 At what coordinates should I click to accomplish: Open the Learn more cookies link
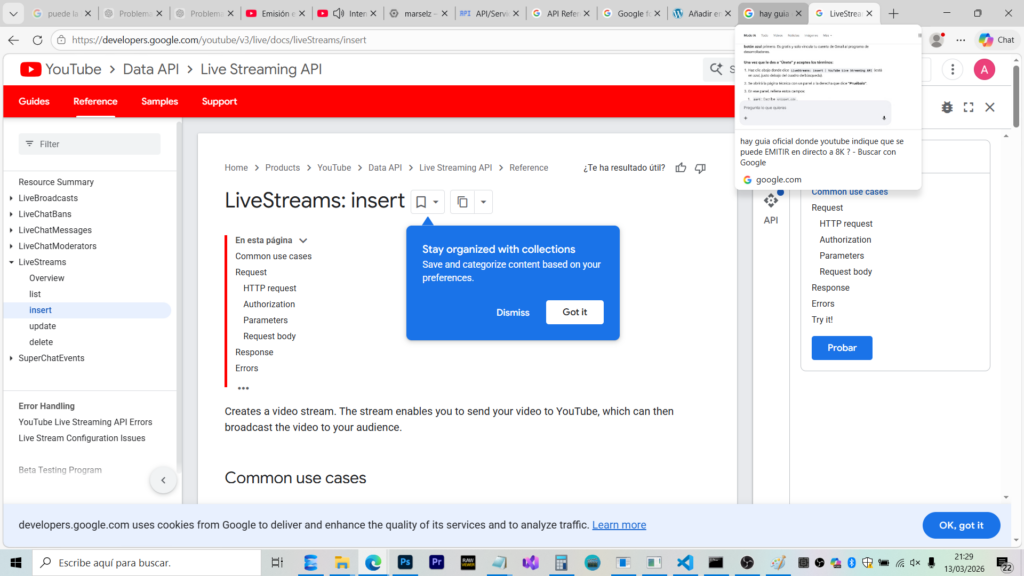[619, 525]
